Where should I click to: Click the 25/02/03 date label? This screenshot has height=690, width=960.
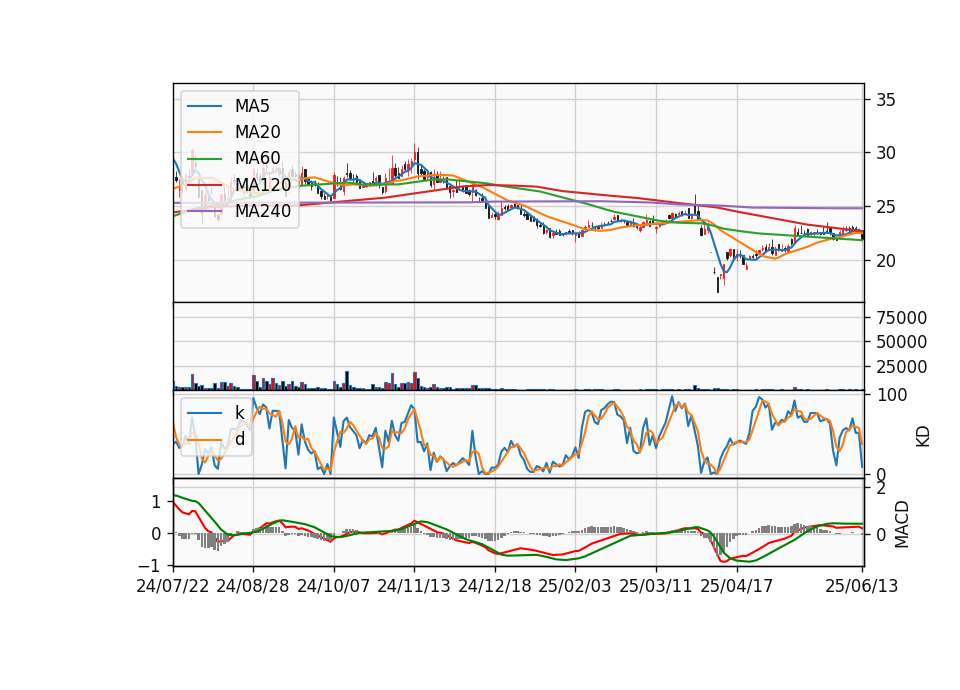[575, 586]
